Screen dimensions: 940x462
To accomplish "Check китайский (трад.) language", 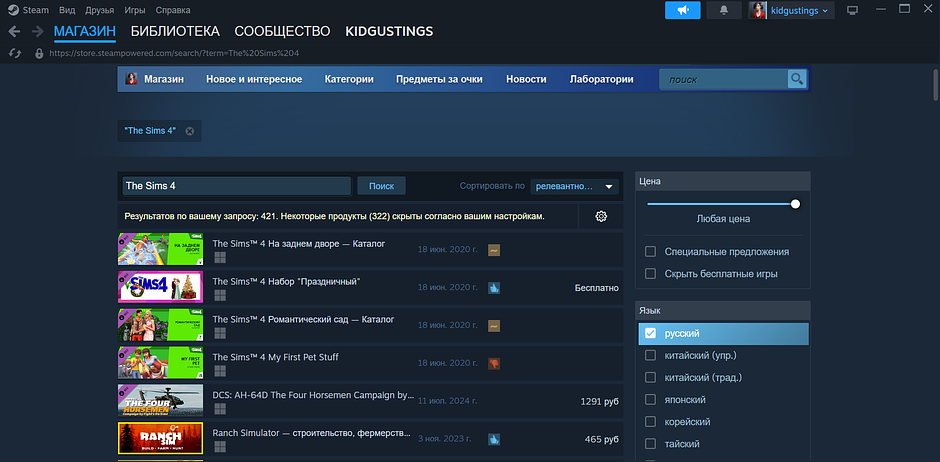I will [x=650, y=378].
